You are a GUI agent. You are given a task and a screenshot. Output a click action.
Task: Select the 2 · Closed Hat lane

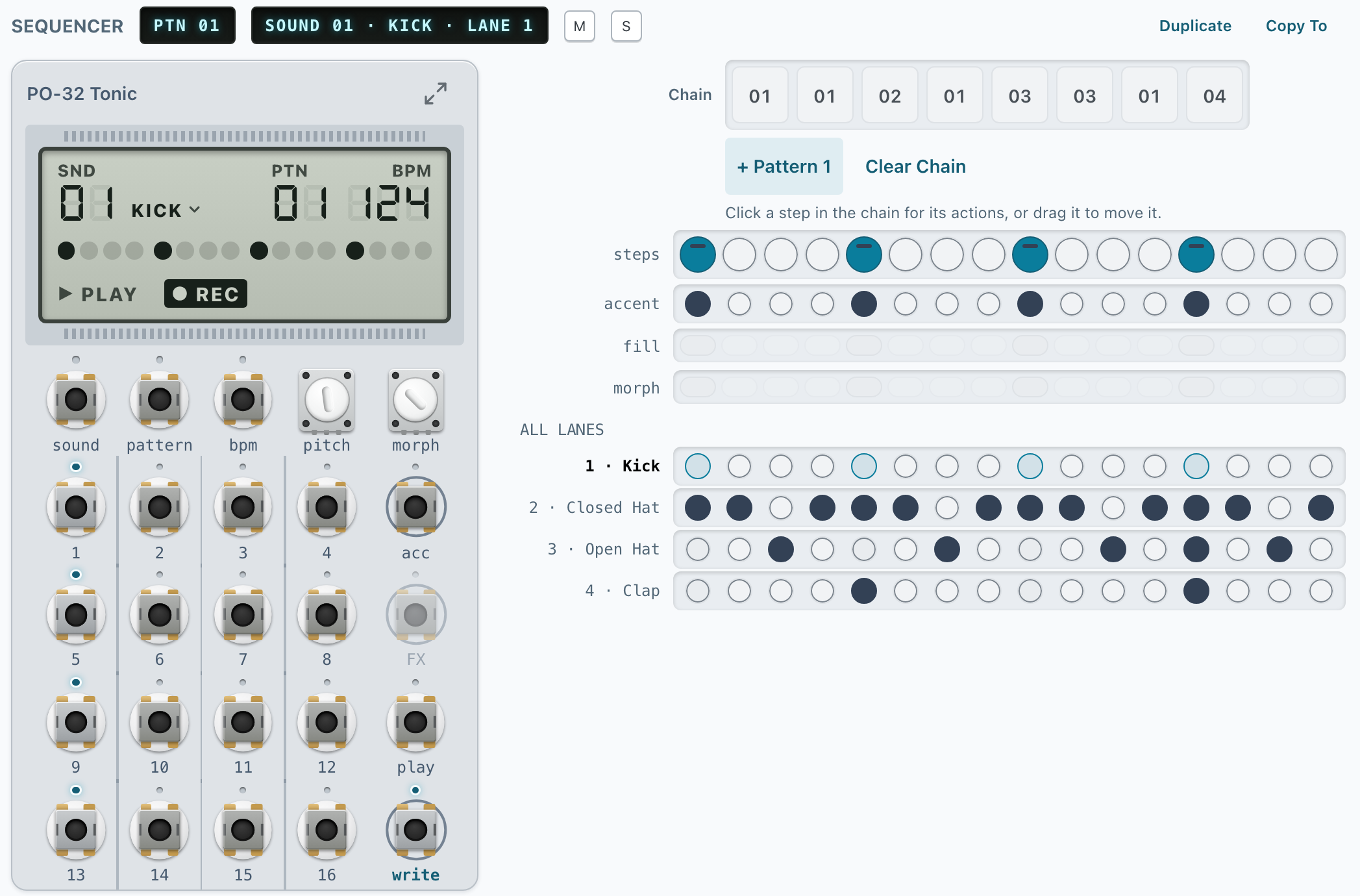click(x=594, y=508)
